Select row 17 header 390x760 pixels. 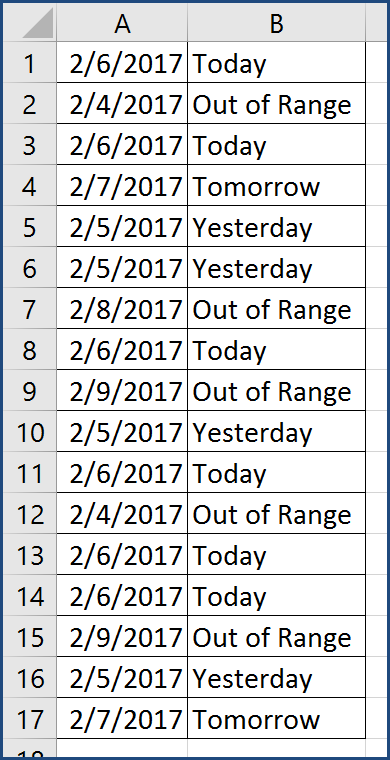tap(30, 719)
